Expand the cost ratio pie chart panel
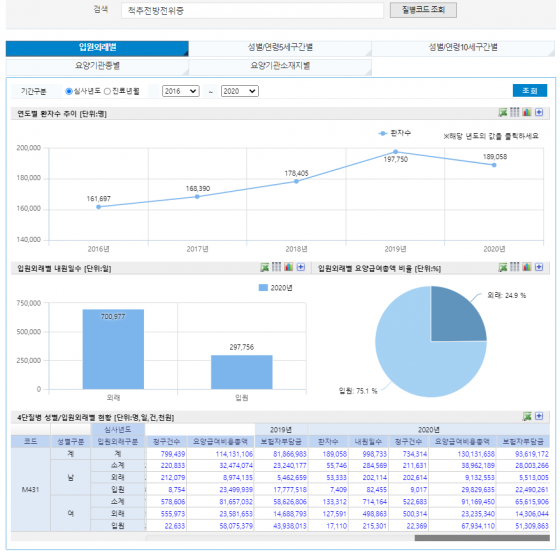The height and width of the screenshot is (552, 560). pyautogui.click(x=539, y=267)
